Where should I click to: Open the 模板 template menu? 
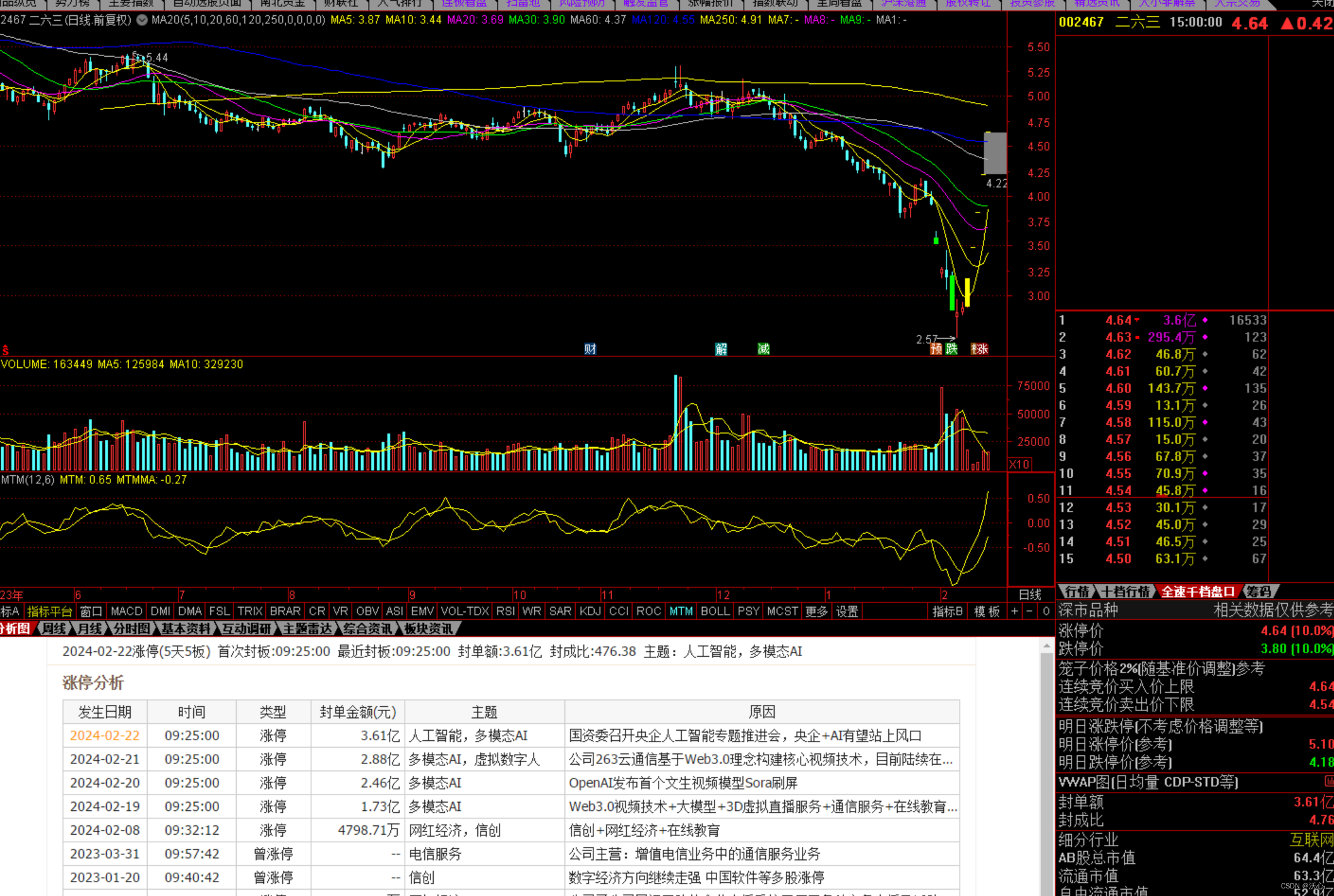(x=987, y=611)
